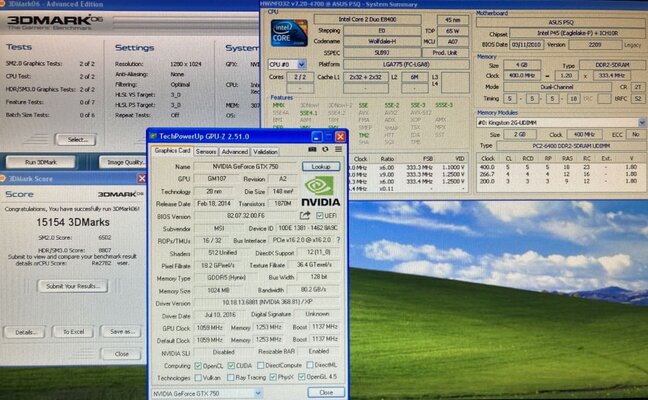
Task: Click Intel Core logo in HWiNFO
Action: coord(289,33)
